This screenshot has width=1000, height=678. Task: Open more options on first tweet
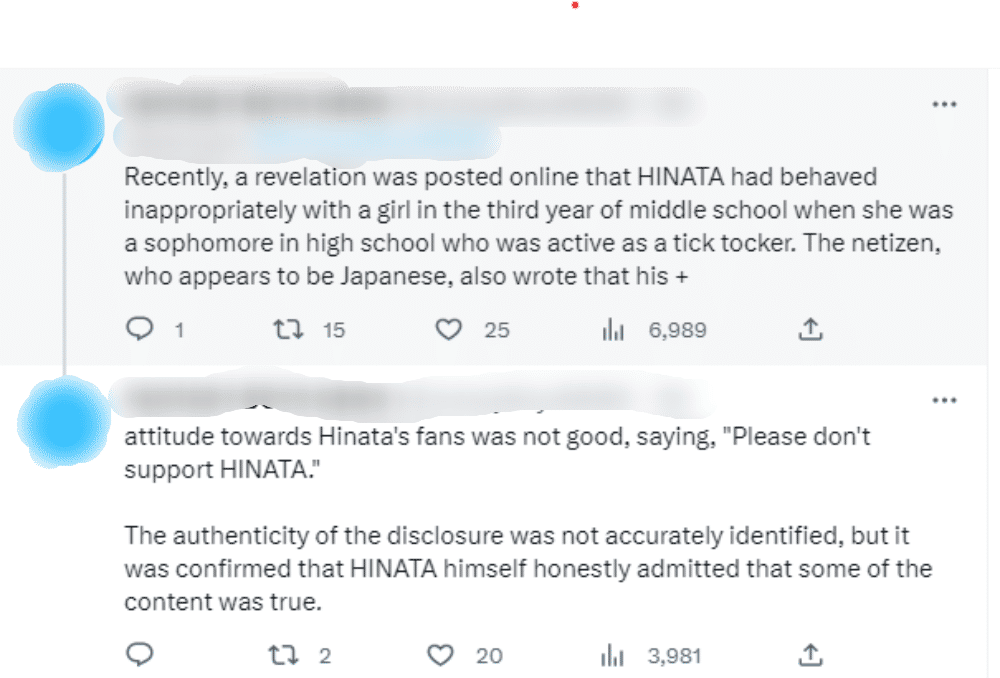coord(944,105)
